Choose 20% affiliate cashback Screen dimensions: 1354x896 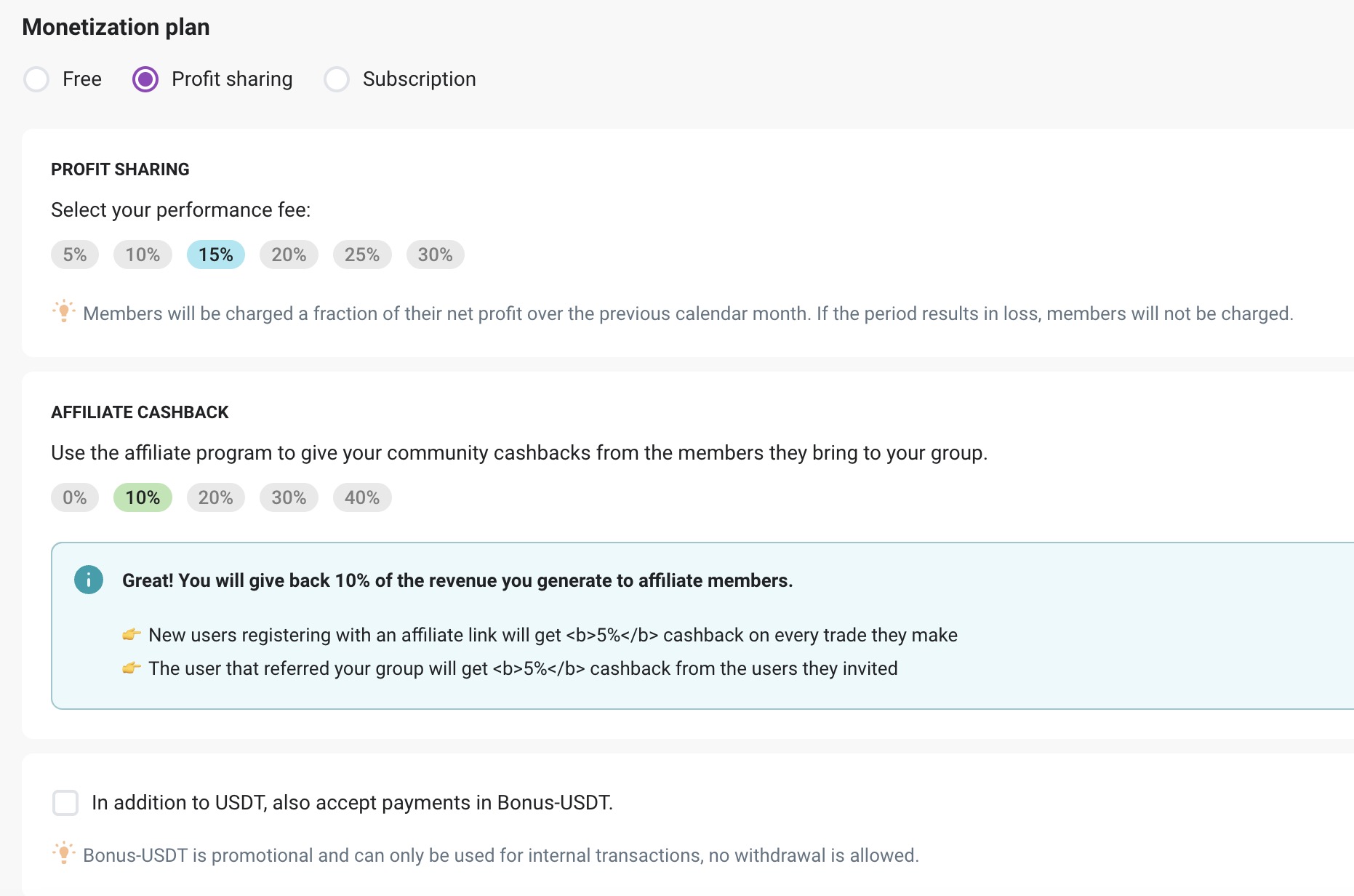(x=216, y=497)
